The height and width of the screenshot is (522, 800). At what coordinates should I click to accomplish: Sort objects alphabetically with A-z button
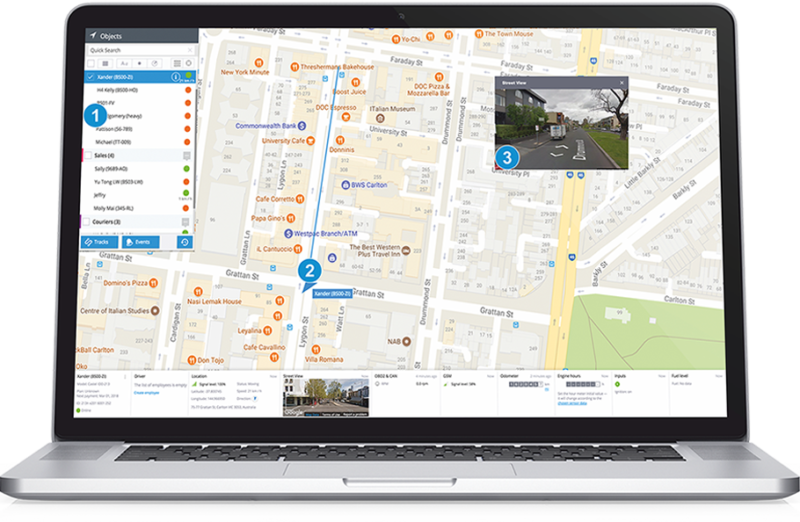124,63
